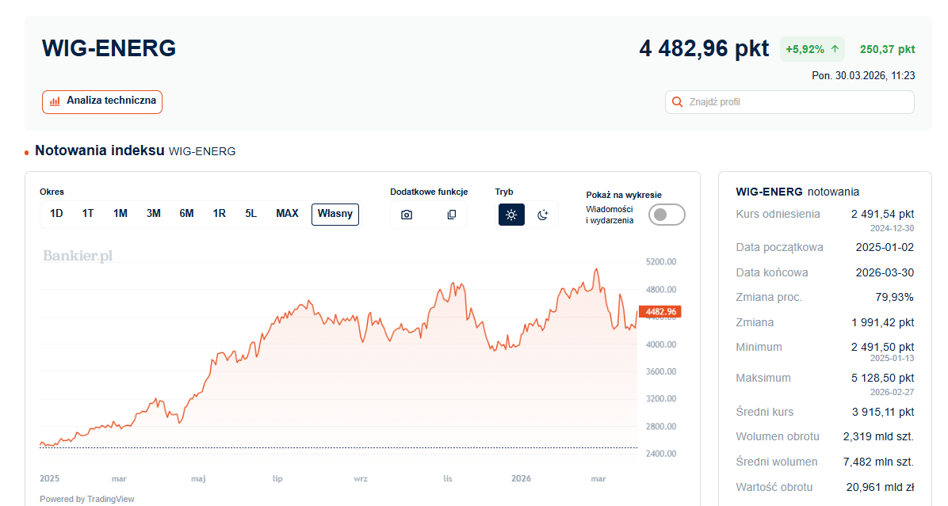Click Wartość obrotu value 20,961 mld zł
Viewport: 948px width, 506px height.
(x=880, y=487)
